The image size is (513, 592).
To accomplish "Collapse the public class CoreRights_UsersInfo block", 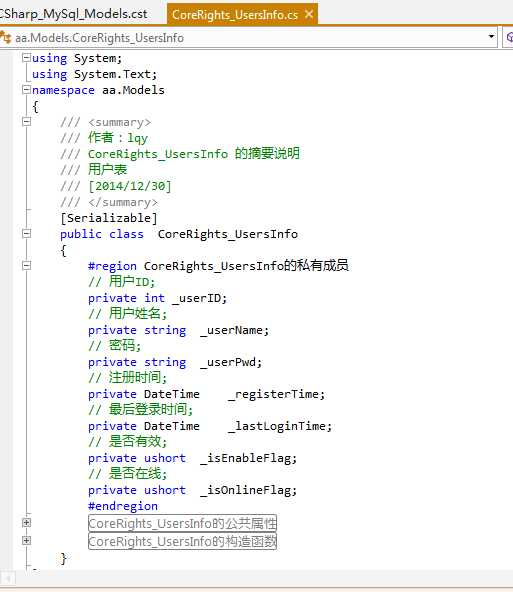I will (26, 234).
